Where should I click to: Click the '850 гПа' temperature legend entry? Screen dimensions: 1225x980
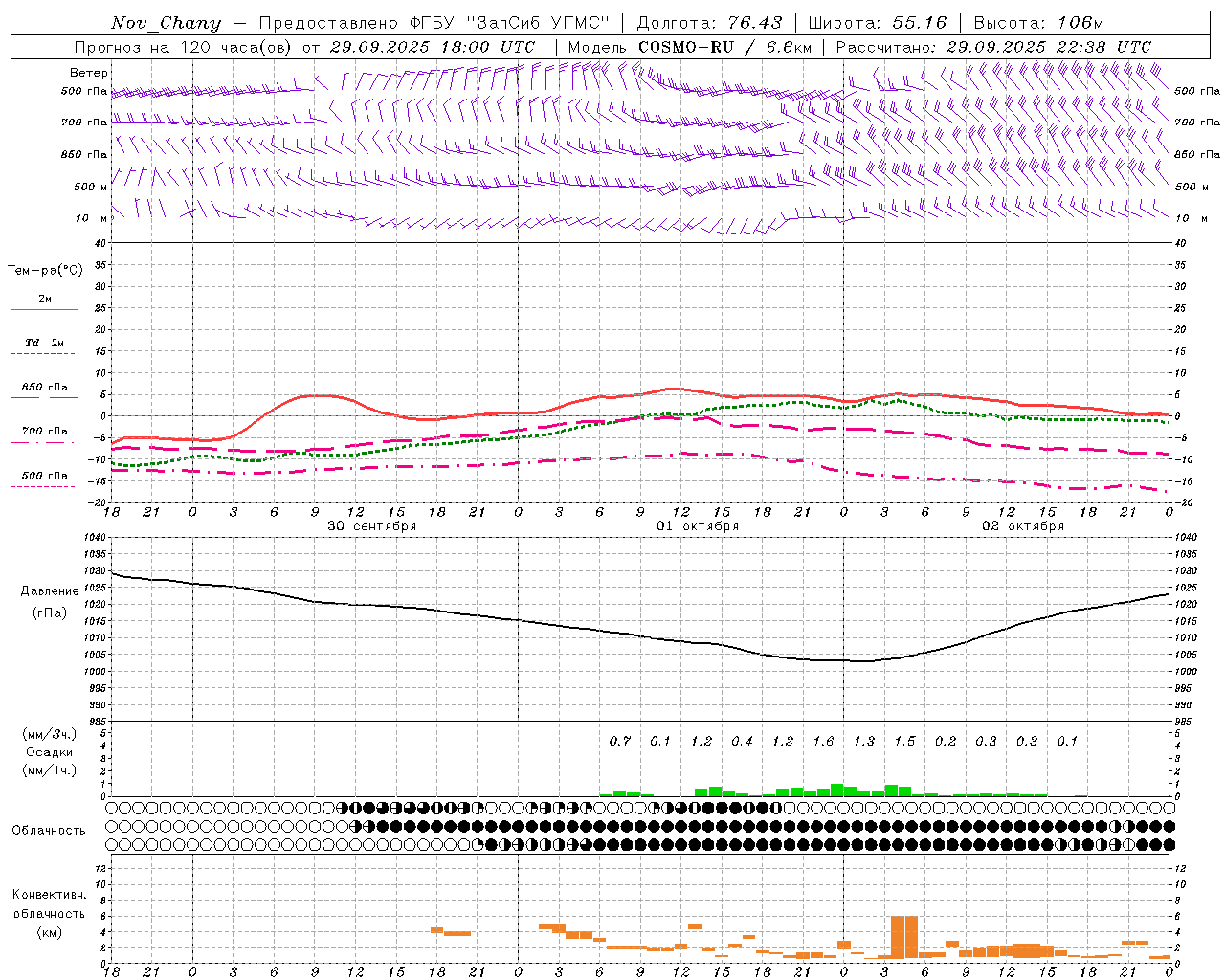45,388
